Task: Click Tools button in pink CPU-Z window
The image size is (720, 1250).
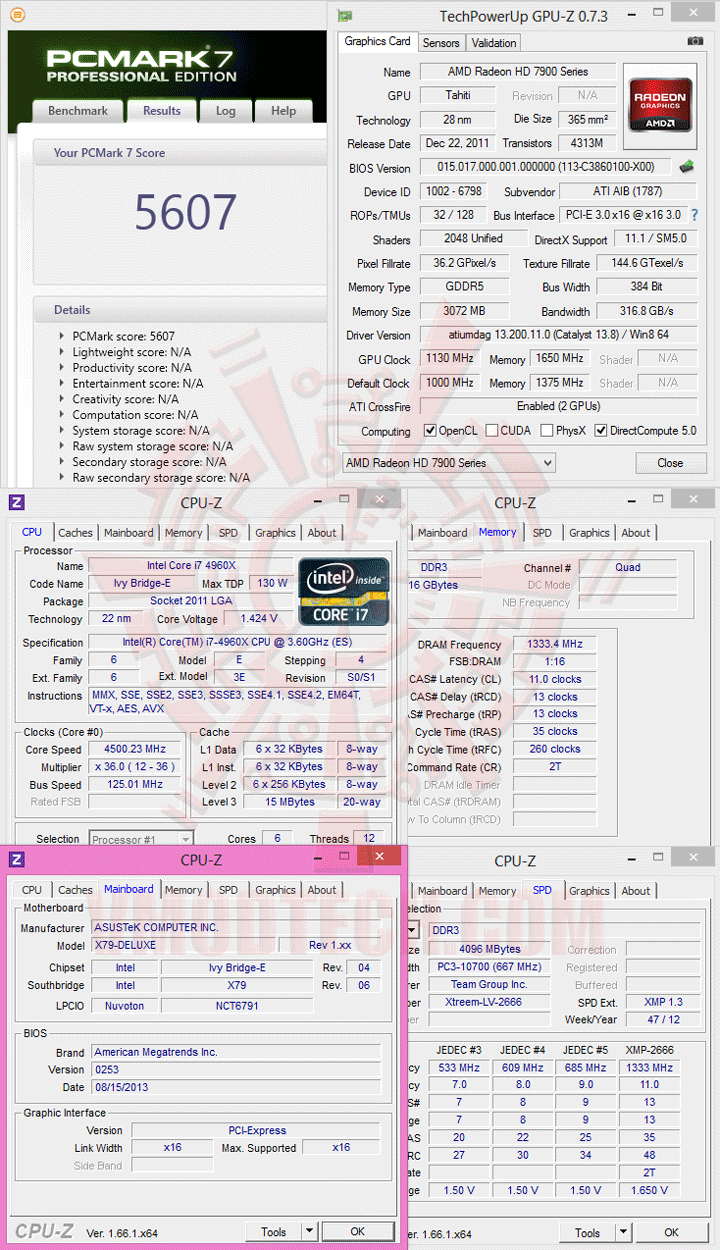Action: click(273, 1232)
